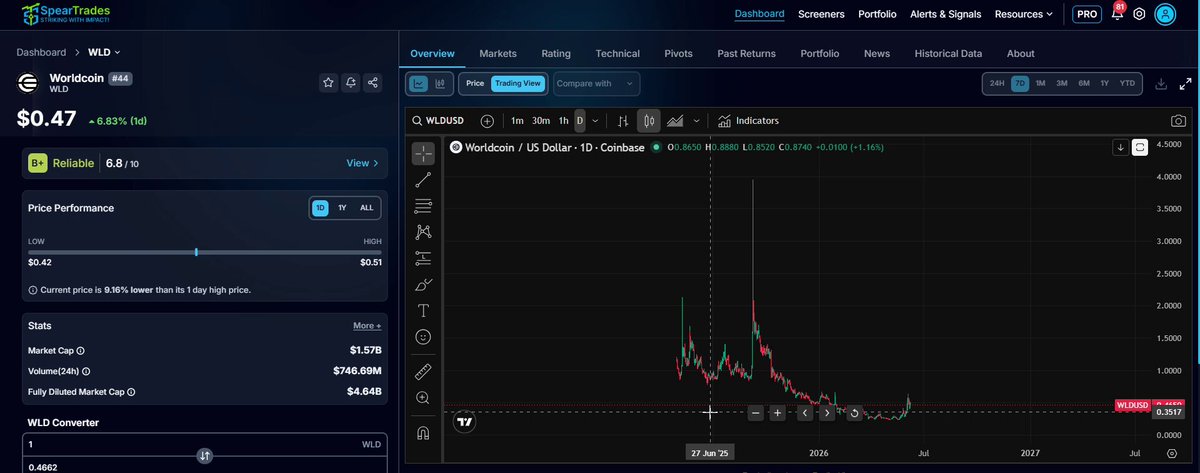Select the Trading View chart mode
The height and width of the screenshot is (473, 1200).
pos(518,84)
